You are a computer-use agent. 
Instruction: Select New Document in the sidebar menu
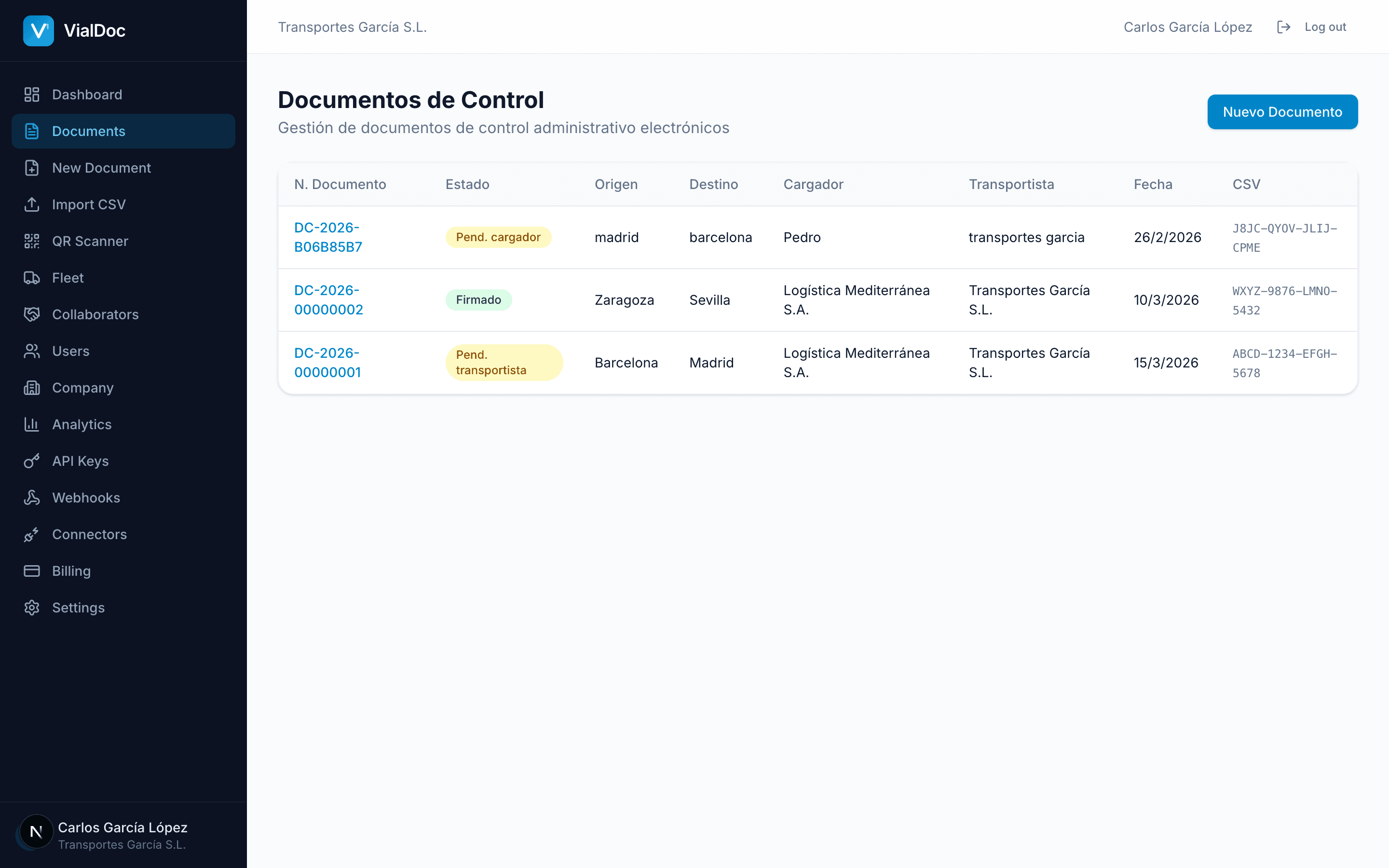tap(102, 168)
